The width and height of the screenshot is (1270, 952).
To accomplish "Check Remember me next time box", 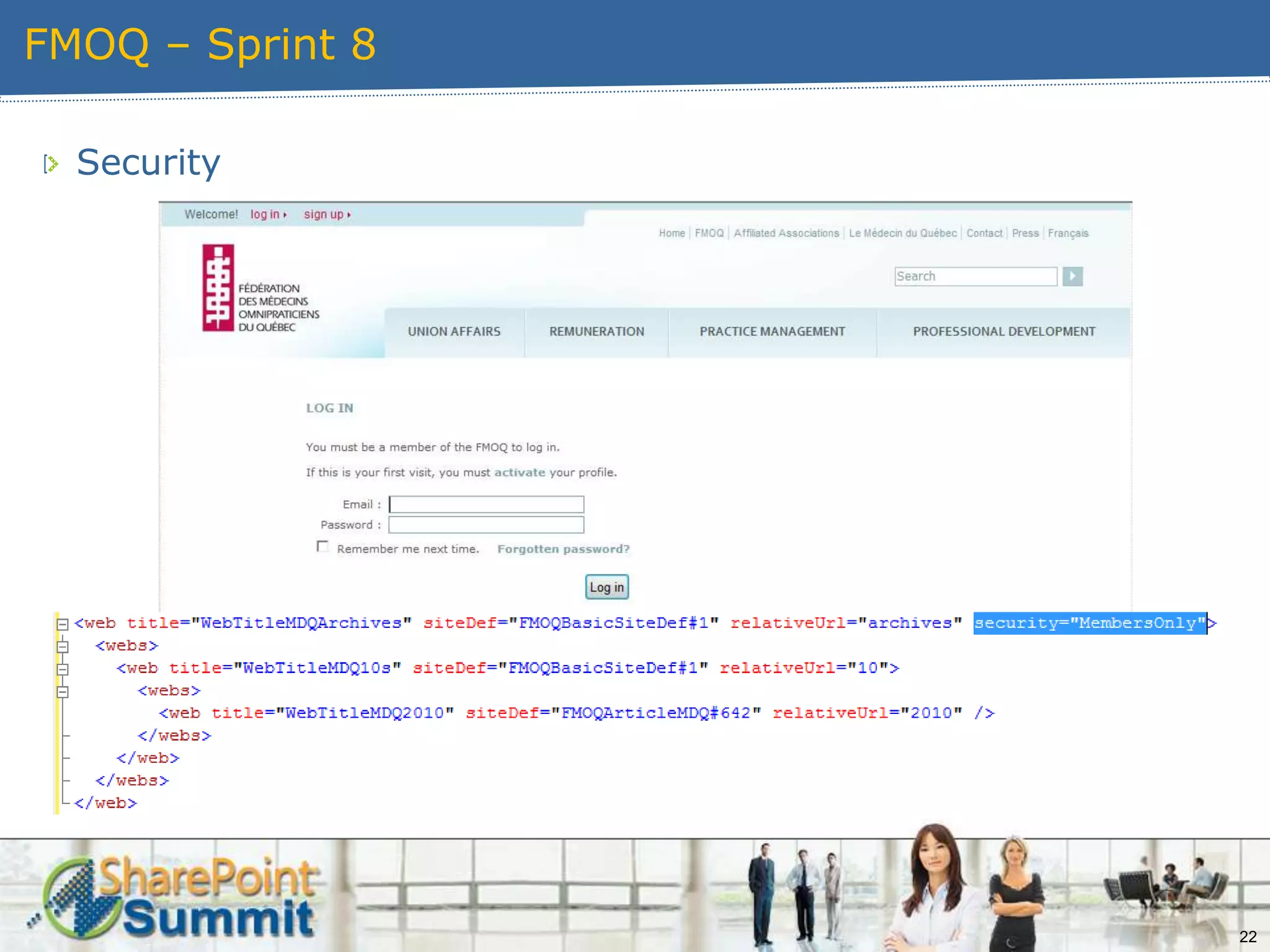I will [322, 546].
